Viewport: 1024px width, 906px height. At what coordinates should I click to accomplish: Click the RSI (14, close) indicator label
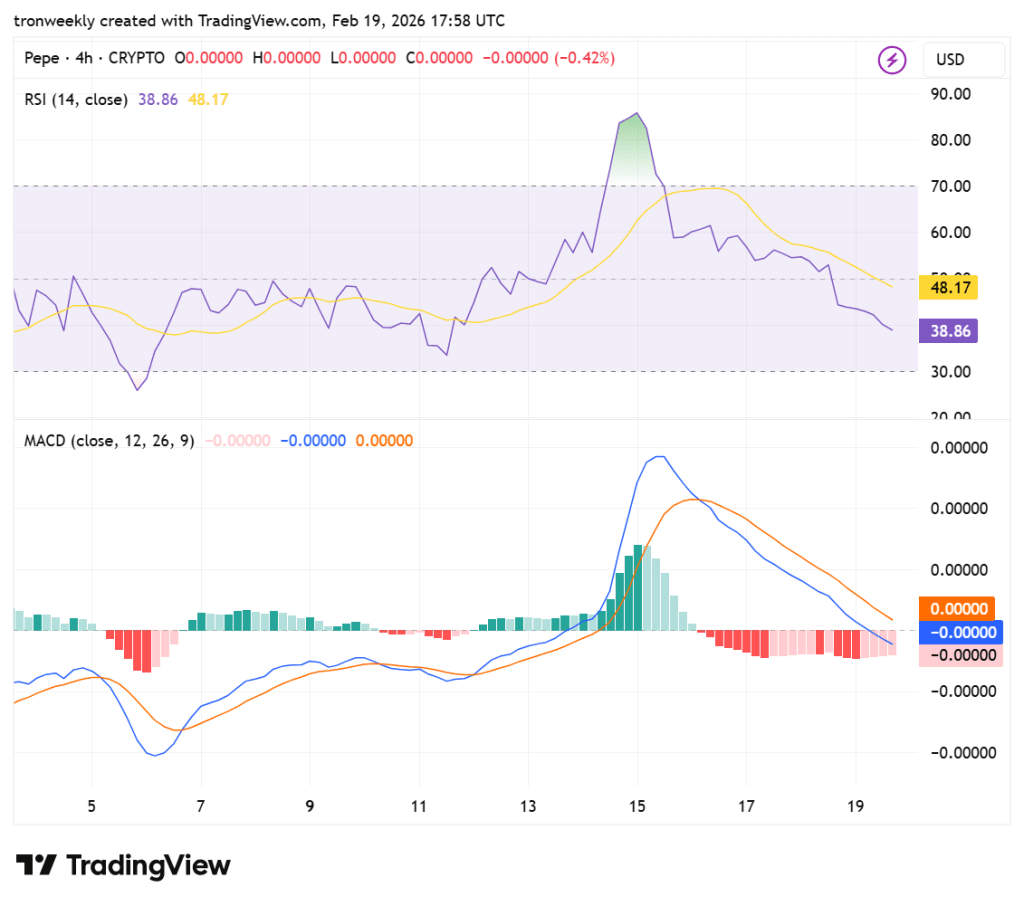(x=76, y=99)
